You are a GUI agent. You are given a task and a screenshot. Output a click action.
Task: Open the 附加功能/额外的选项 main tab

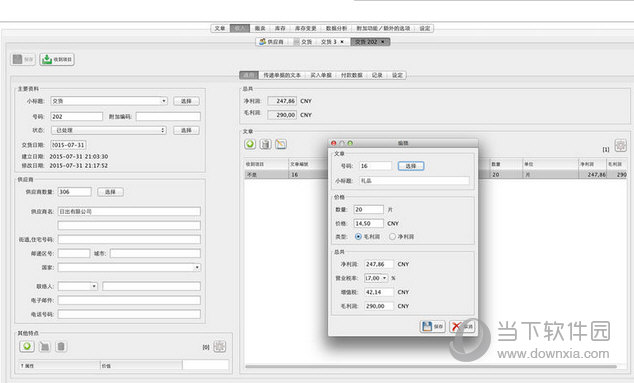coord(383,28)
